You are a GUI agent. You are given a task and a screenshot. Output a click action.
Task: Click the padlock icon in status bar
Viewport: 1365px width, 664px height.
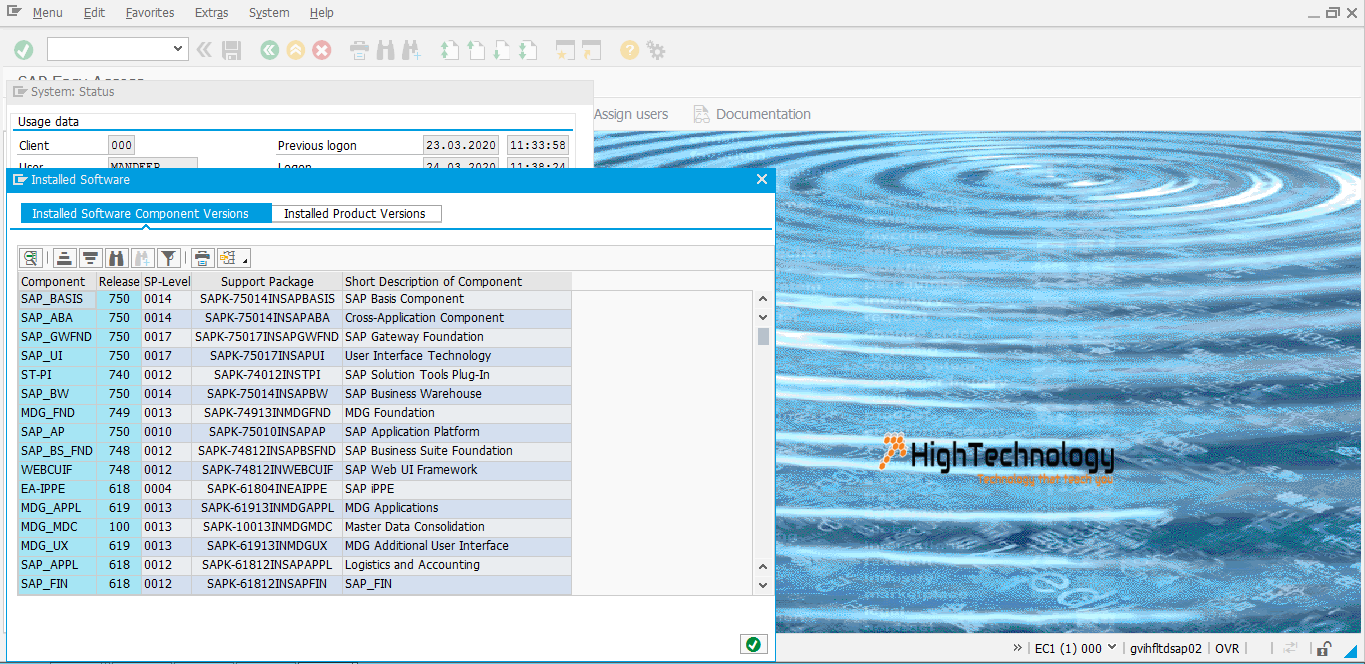pos(1324,648)
